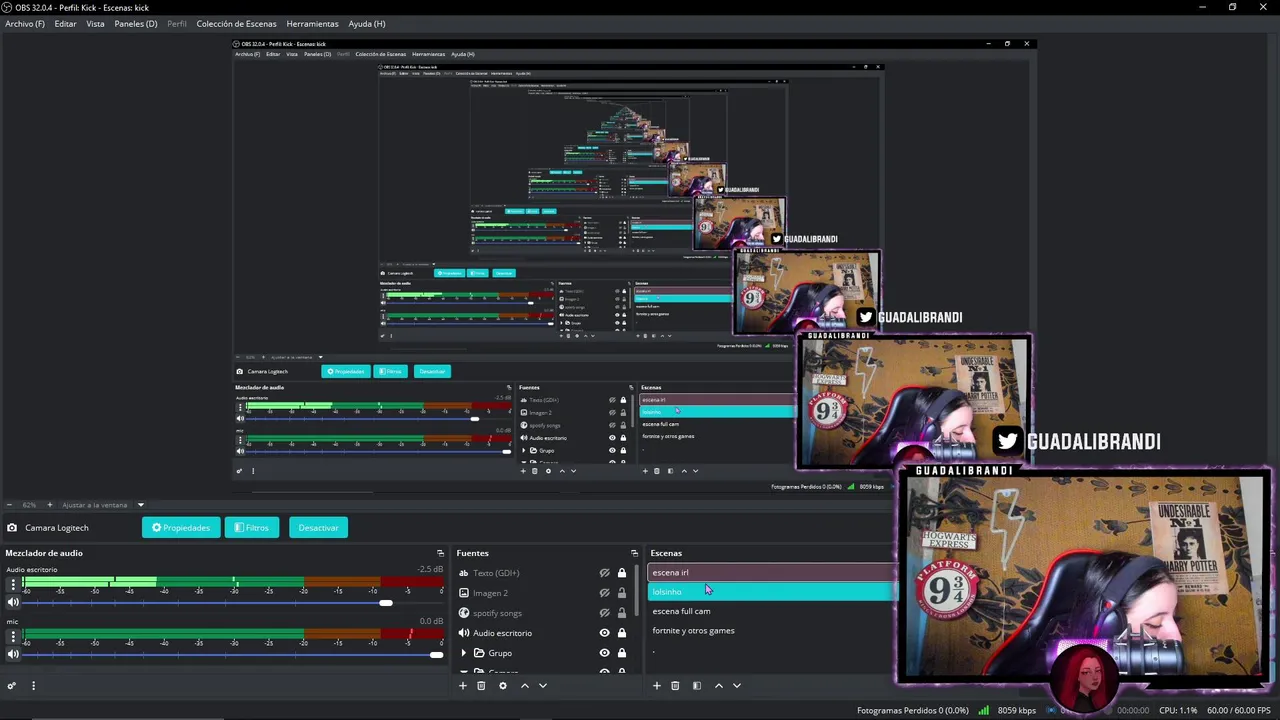This screenshot has width=1280, height=720.
Task: Select the escena irl scene
Action: pyautogui.click(x=772, y=573)
